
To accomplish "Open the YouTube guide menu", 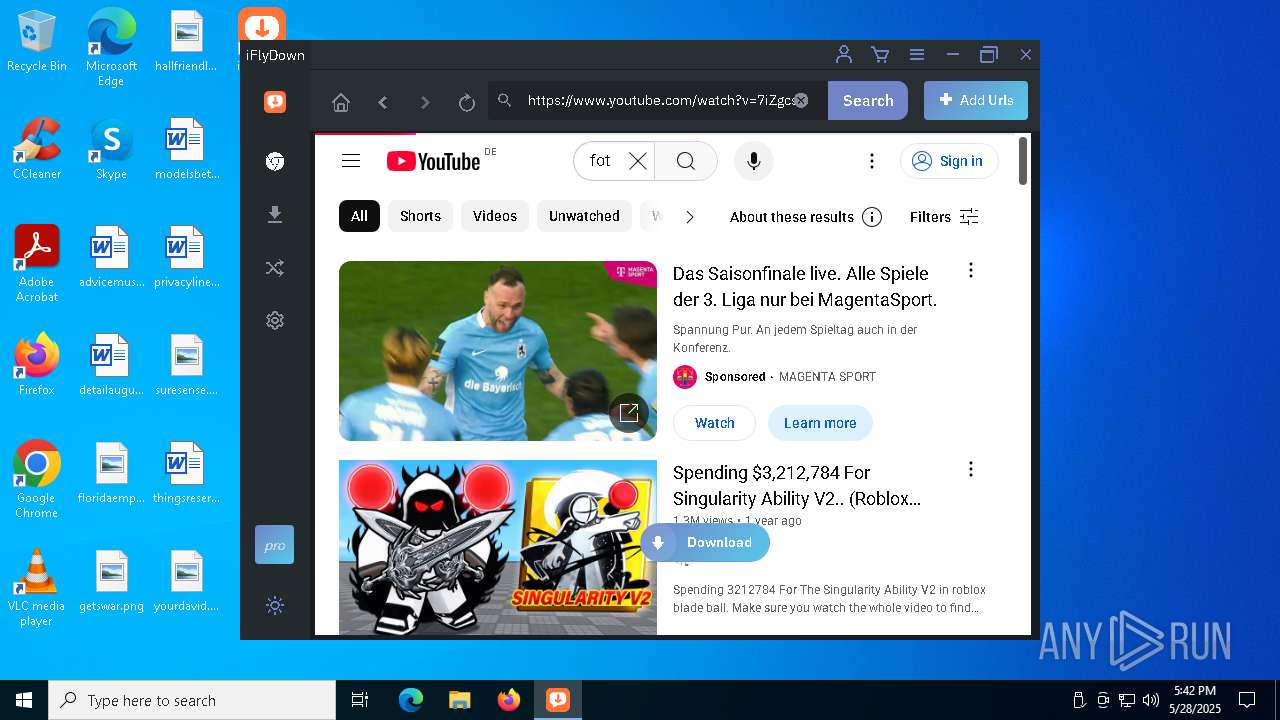I will coord(351,161).
